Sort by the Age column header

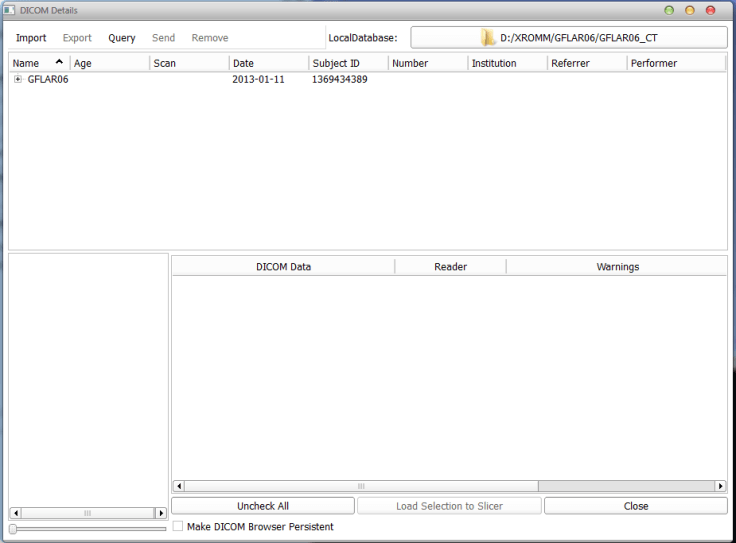(109, 63)
